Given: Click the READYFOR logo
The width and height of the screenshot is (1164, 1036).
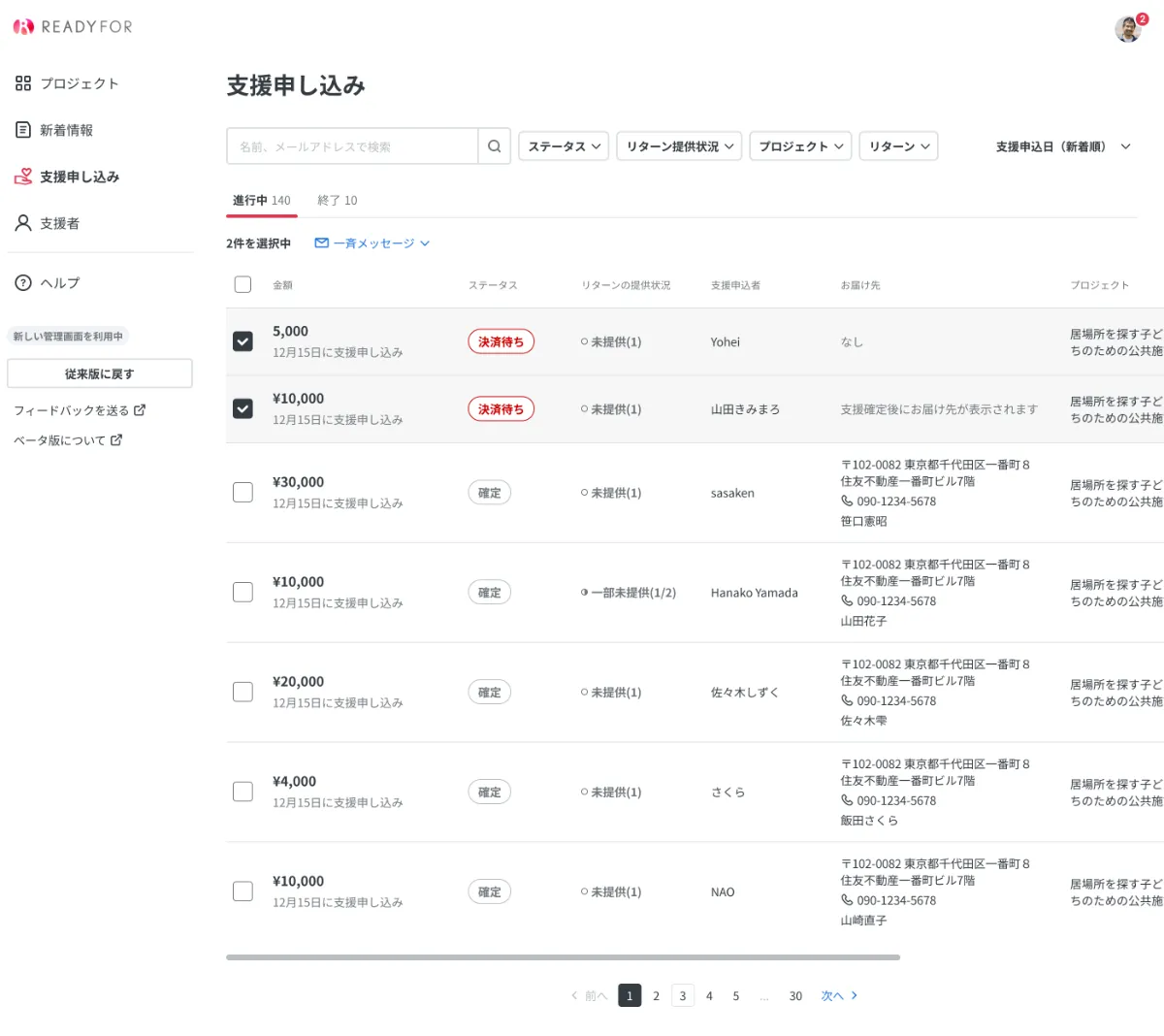Looking at the screenshot, I should pos(72,26).
